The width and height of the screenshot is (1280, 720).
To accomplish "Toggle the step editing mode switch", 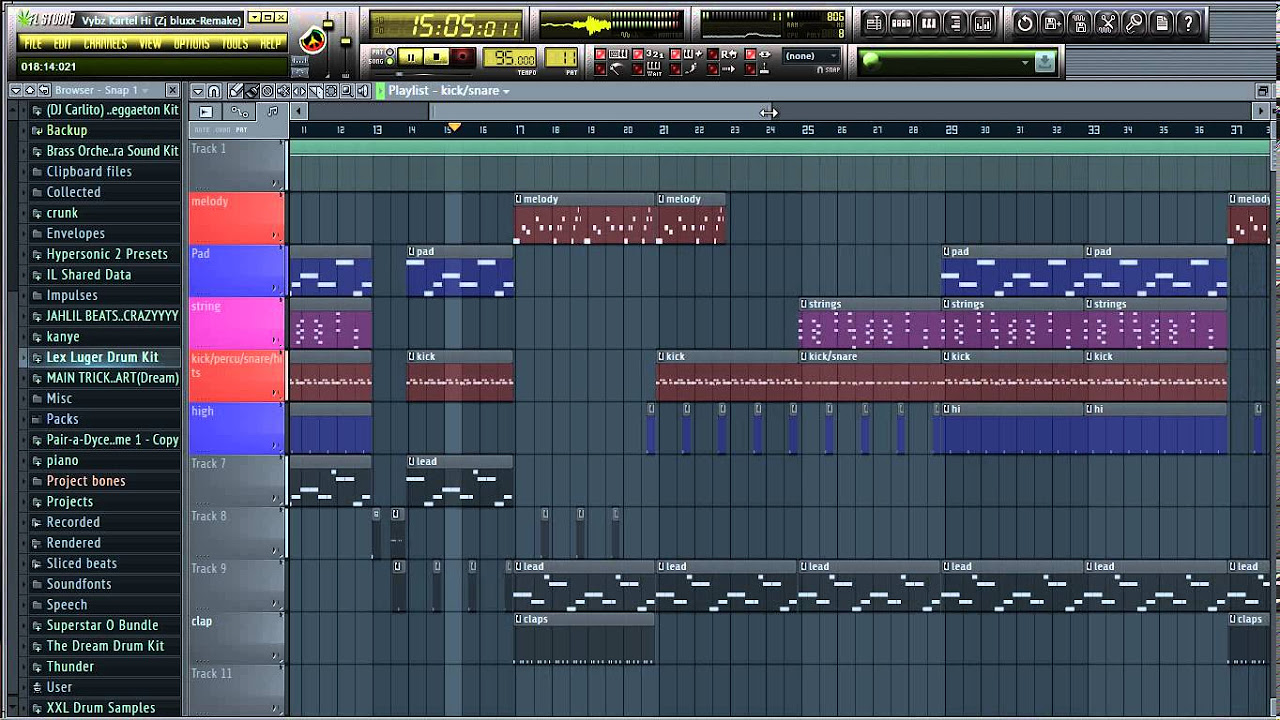I will point(675,69).
